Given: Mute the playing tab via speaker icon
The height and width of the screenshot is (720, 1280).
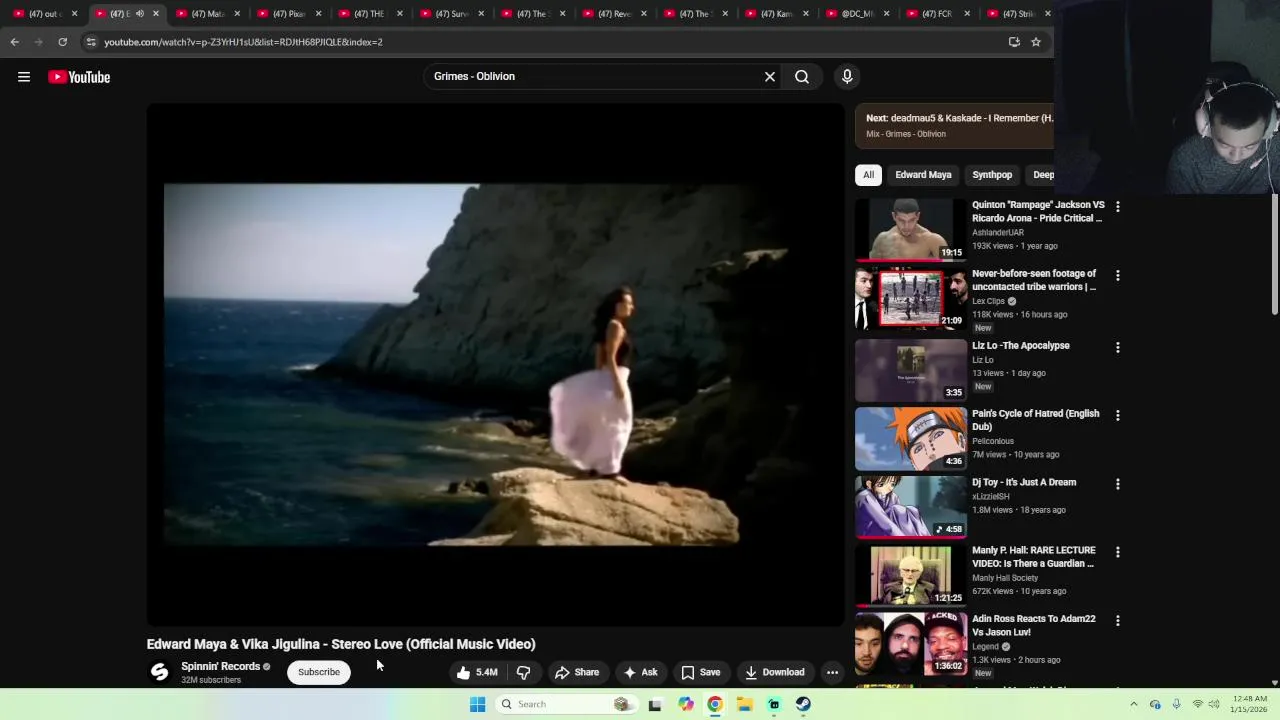Looking at the screenshot, I should (x=139, y=14).
